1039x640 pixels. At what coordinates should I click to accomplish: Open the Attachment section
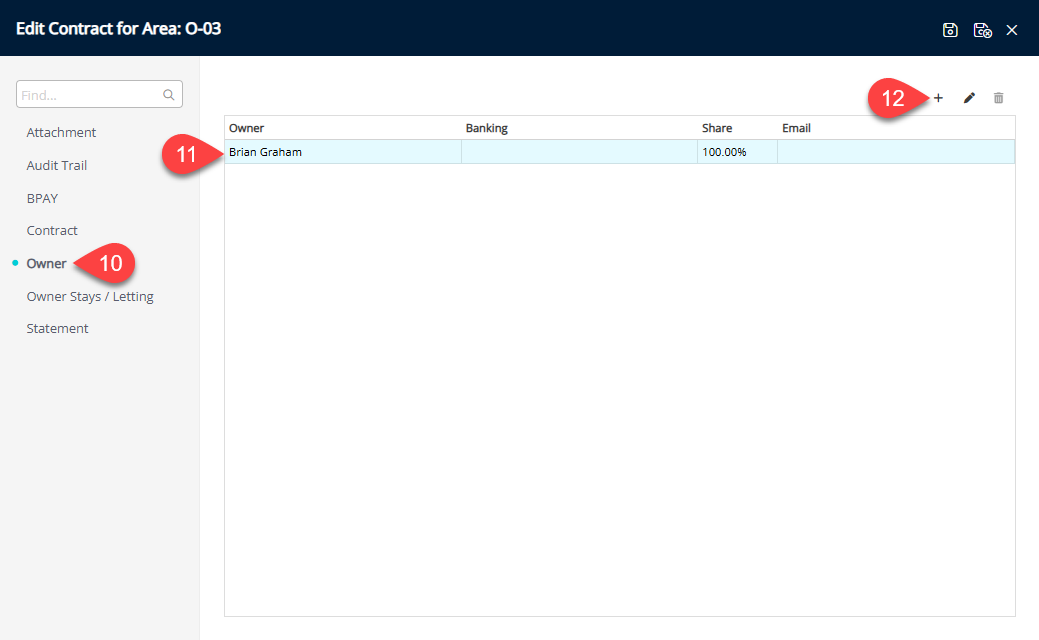coord(61,132)
